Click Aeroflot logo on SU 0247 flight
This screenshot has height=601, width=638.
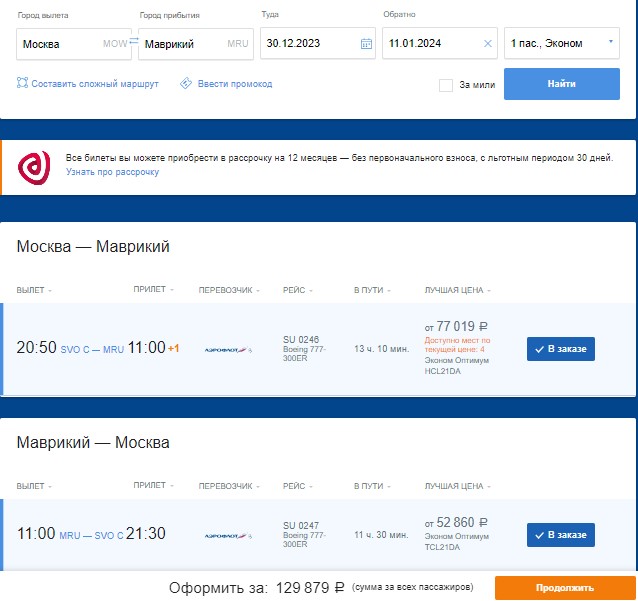(228, 536)
